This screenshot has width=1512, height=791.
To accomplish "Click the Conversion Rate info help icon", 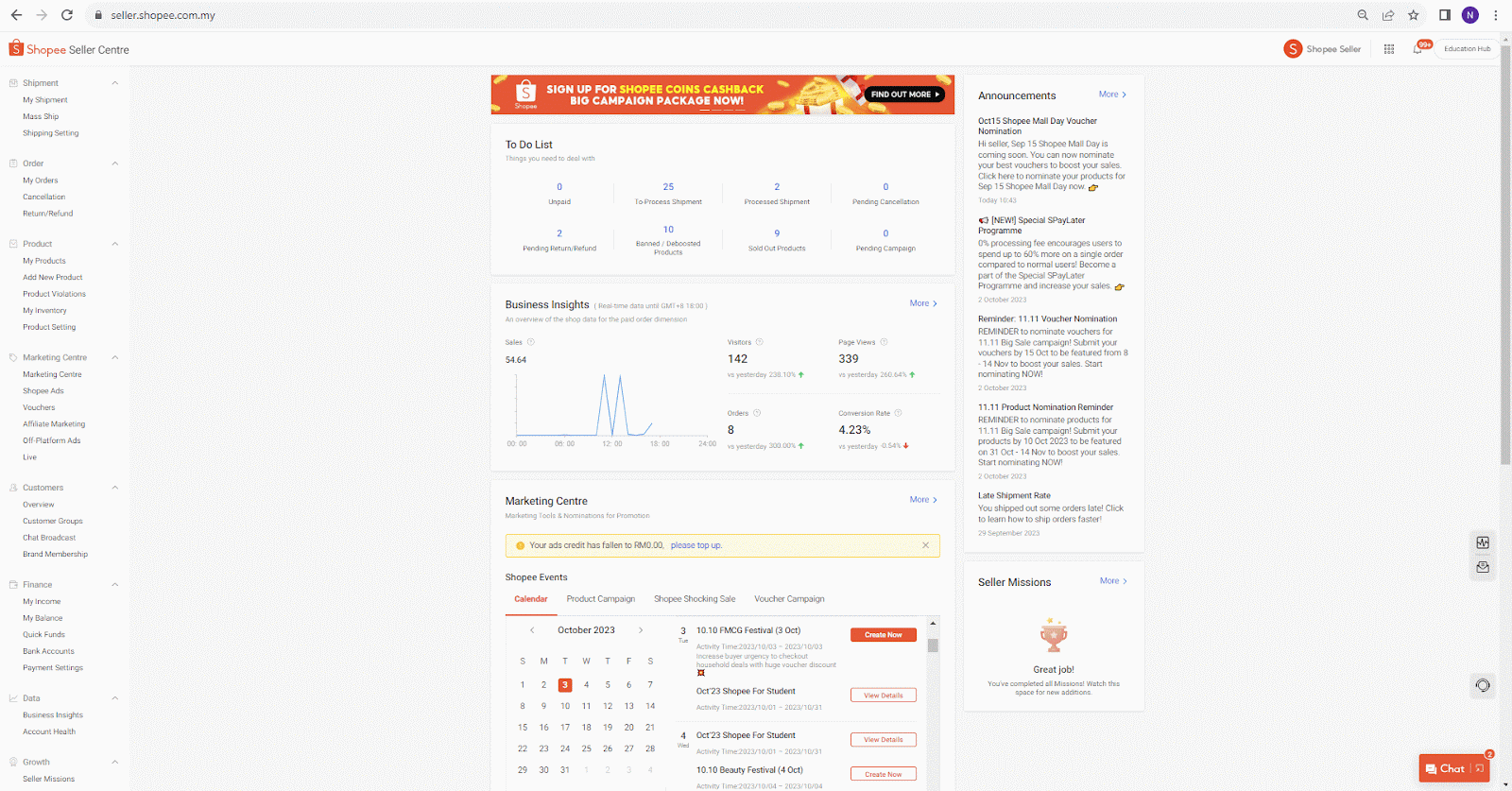I will 899,413.
